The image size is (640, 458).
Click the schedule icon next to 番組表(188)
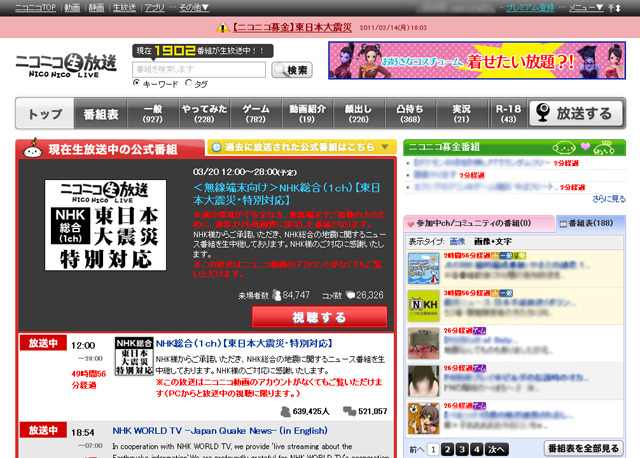pos(563,224)
